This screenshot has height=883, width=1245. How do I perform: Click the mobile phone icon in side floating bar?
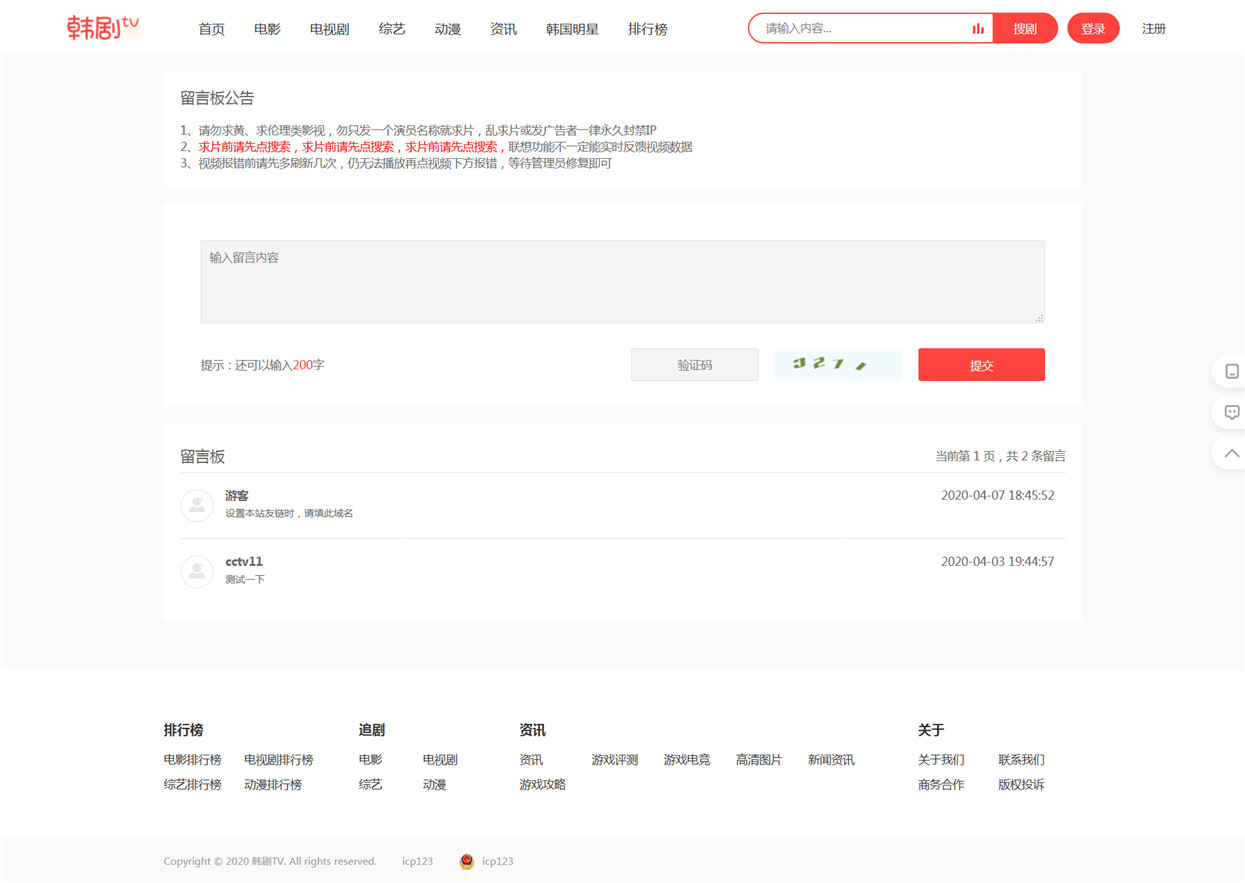(1232, 371)
